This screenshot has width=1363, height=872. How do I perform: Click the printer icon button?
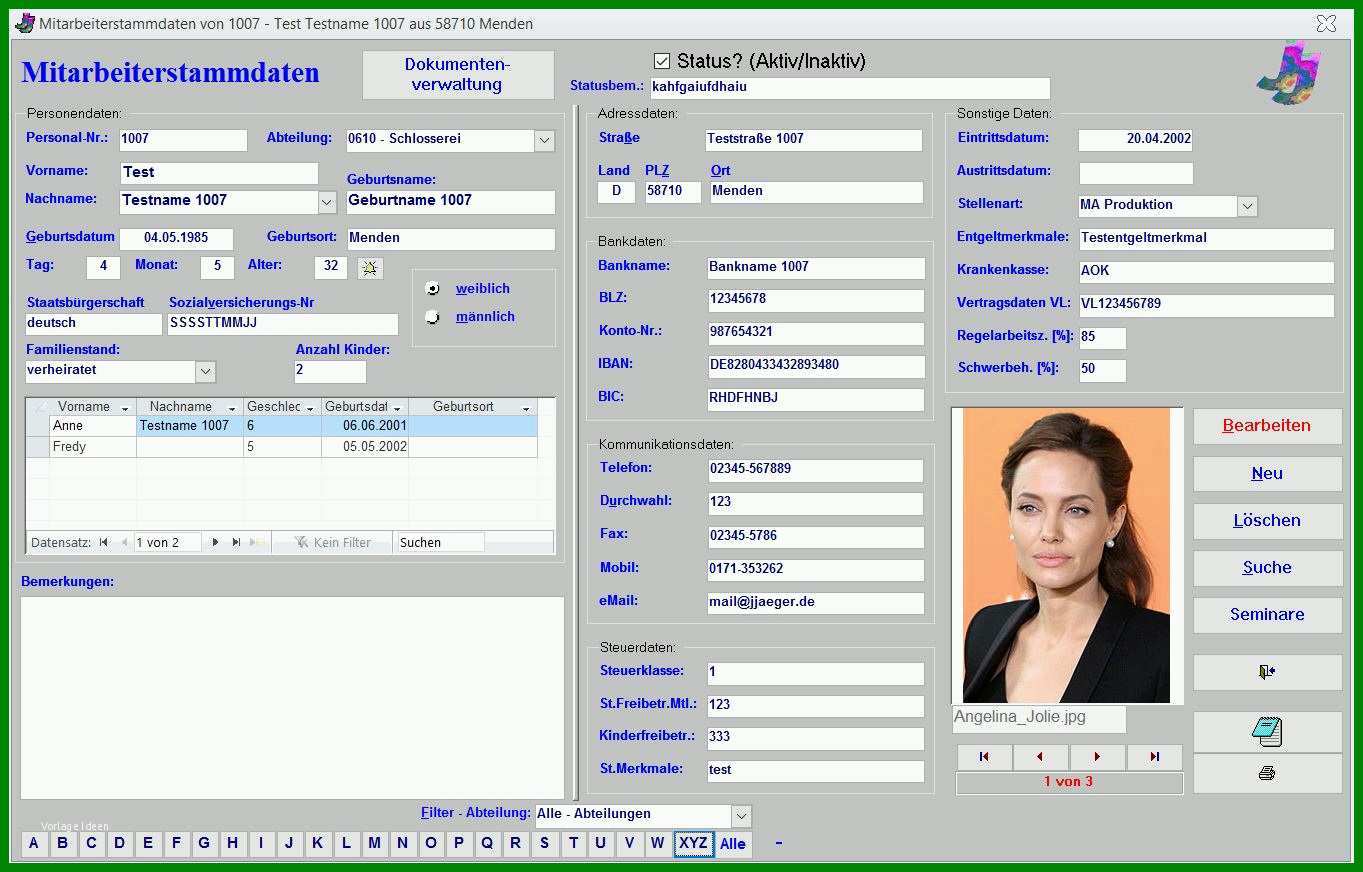point(1267,773)
